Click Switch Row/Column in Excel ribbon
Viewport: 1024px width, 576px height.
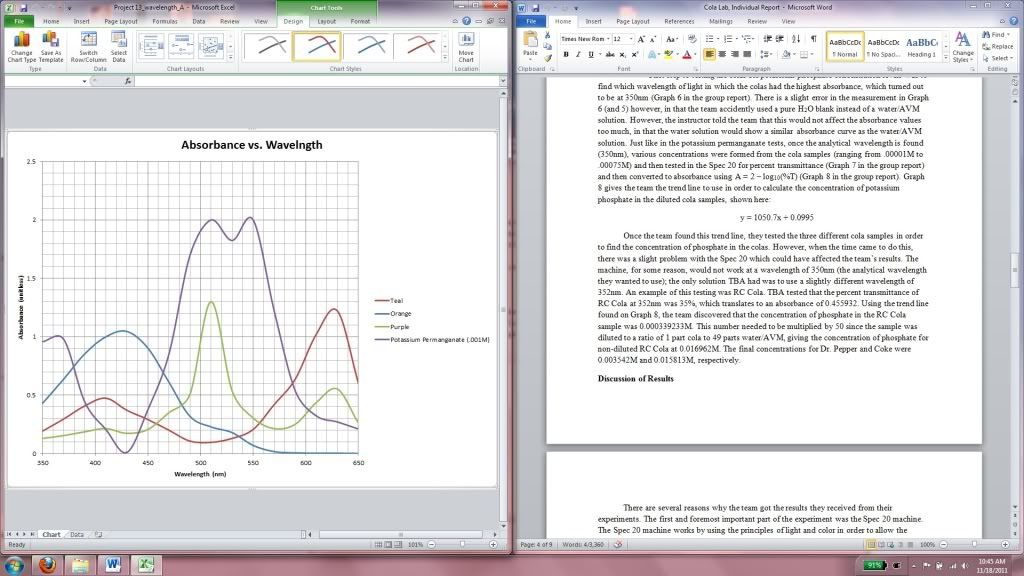[x=88, y=47]
